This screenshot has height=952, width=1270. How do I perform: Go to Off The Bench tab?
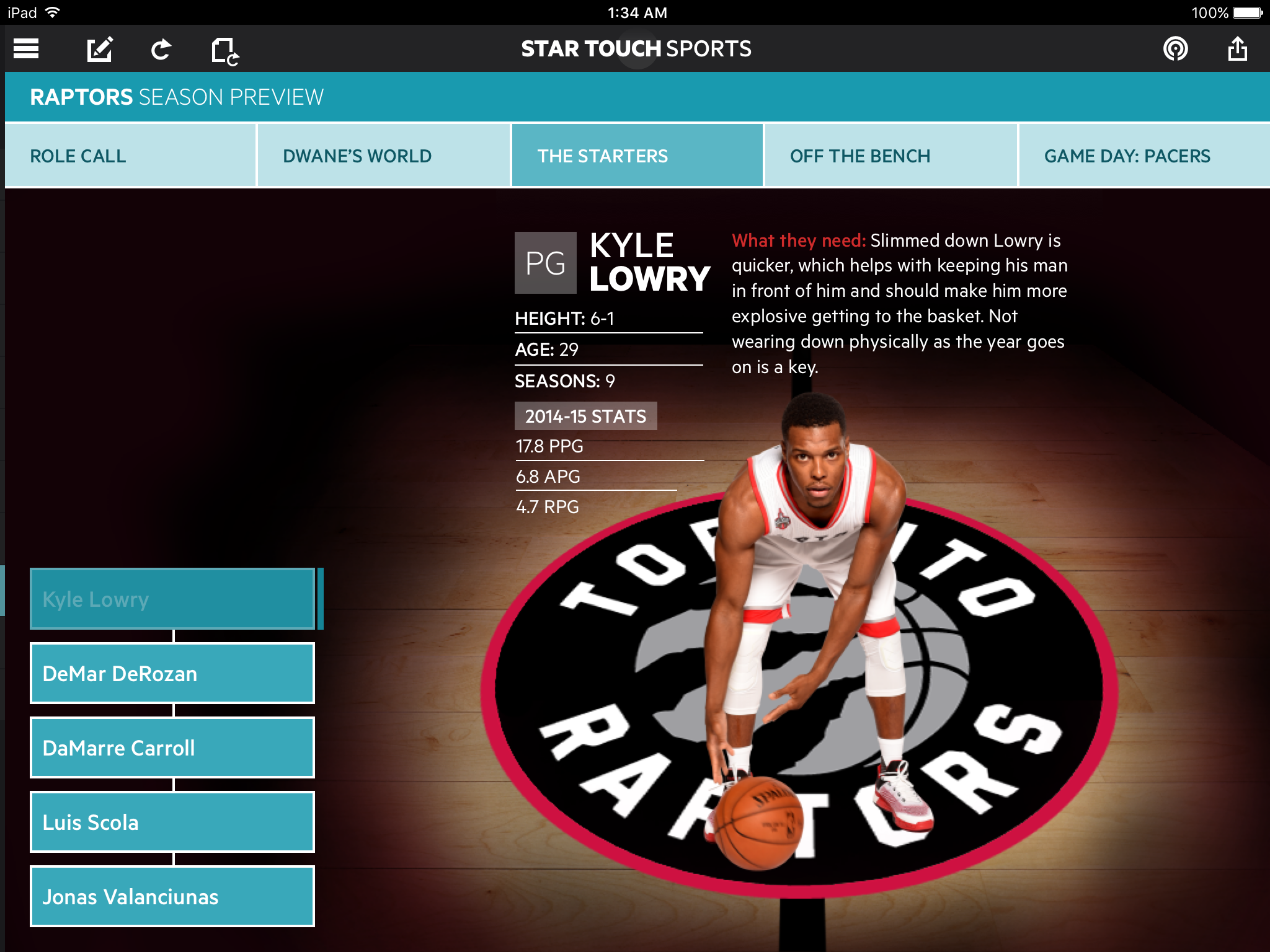890,156
